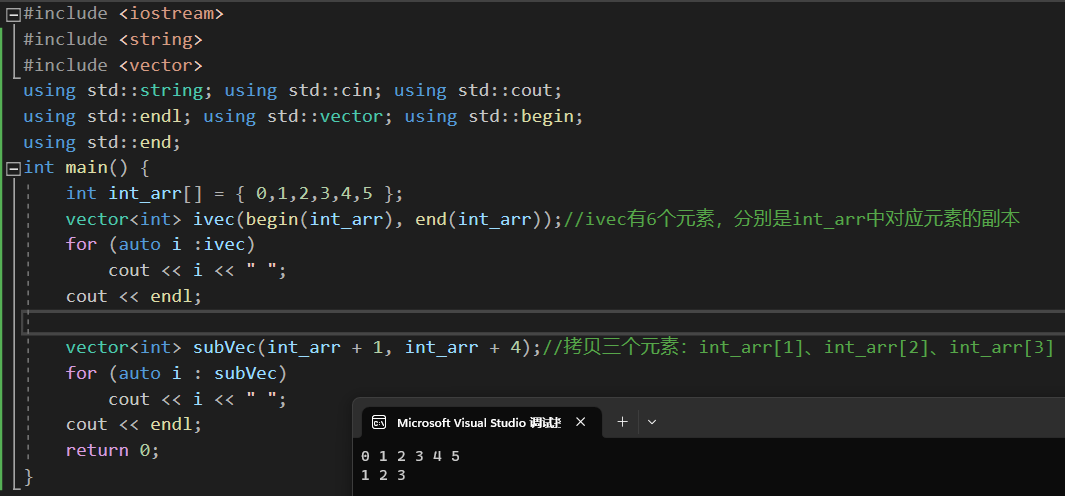Screen dimensions: 1065x496
Task: Expand the terminal profile dropdown chevron
Action: [x=652, y=422]
